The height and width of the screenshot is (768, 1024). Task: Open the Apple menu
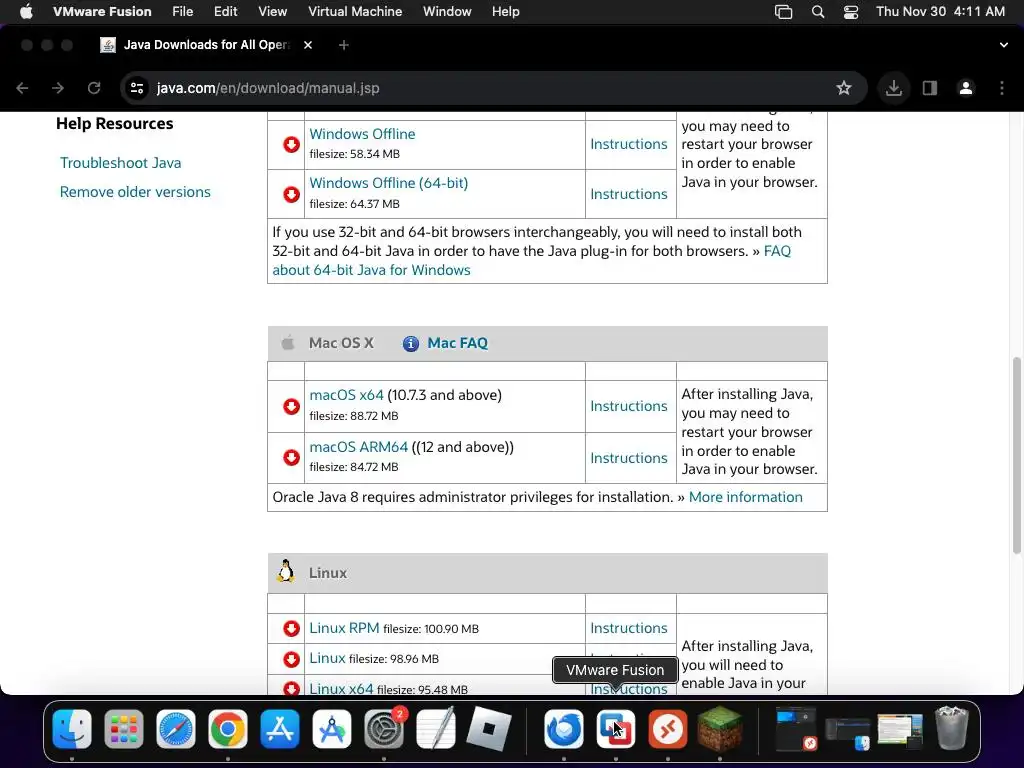pos(26,12)
